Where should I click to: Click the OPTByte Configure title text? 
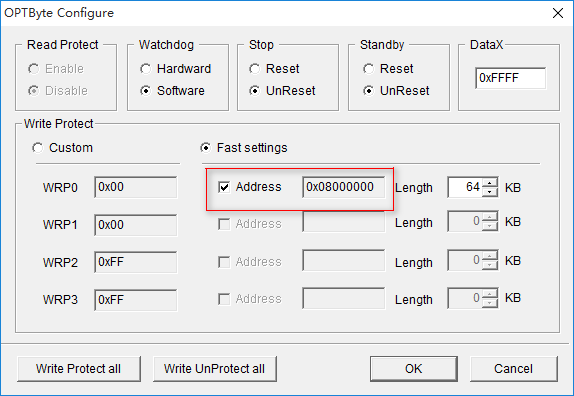pos(59,13)
